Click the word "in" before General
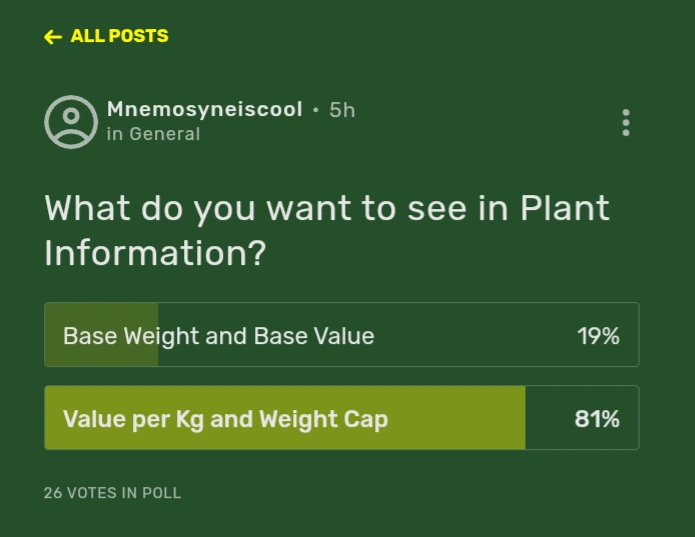Image resolution: width=695 pixels, height=537 pixels. [x=115, y=134]
